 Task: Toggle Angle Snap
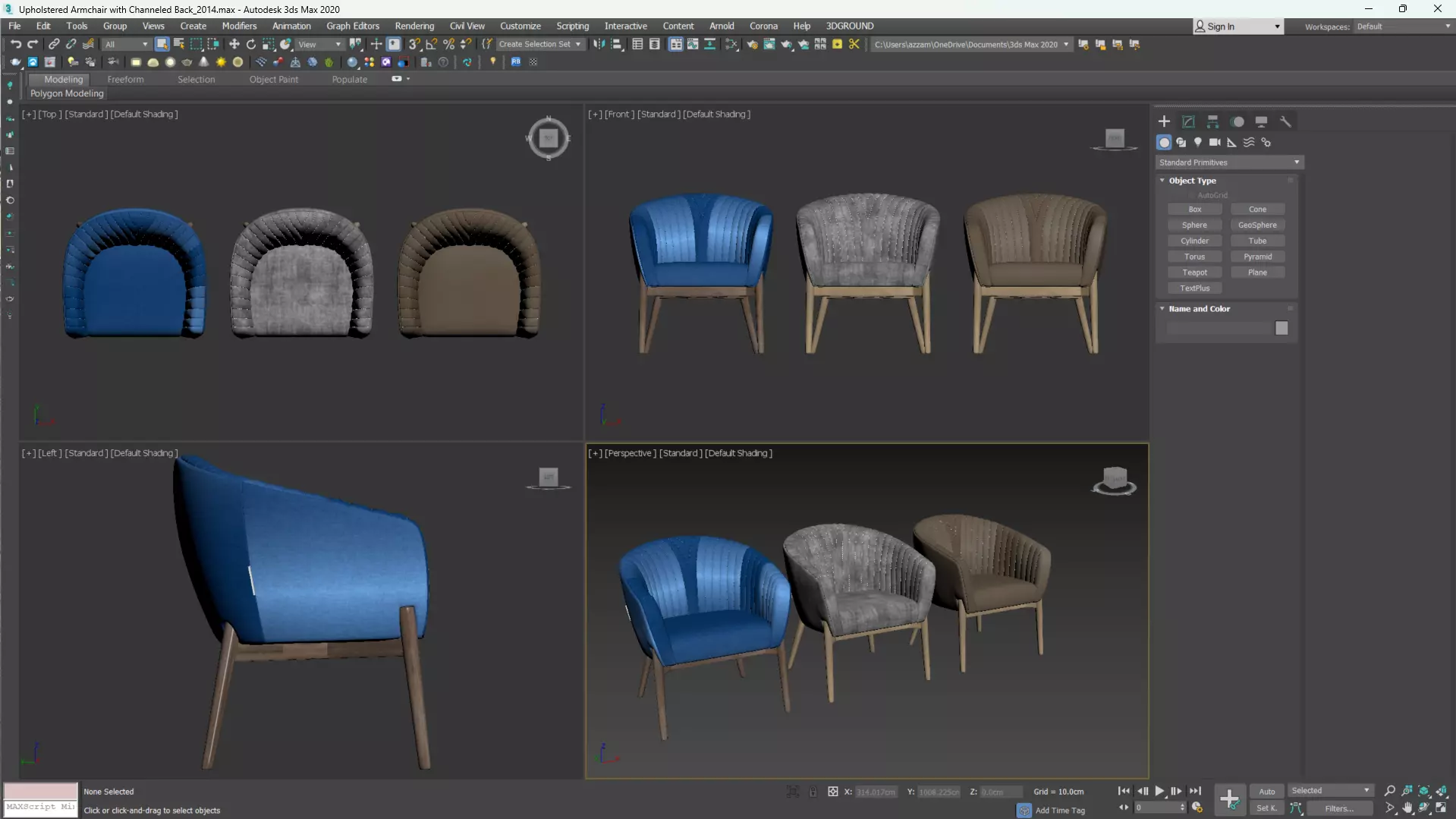coord(432,44)
